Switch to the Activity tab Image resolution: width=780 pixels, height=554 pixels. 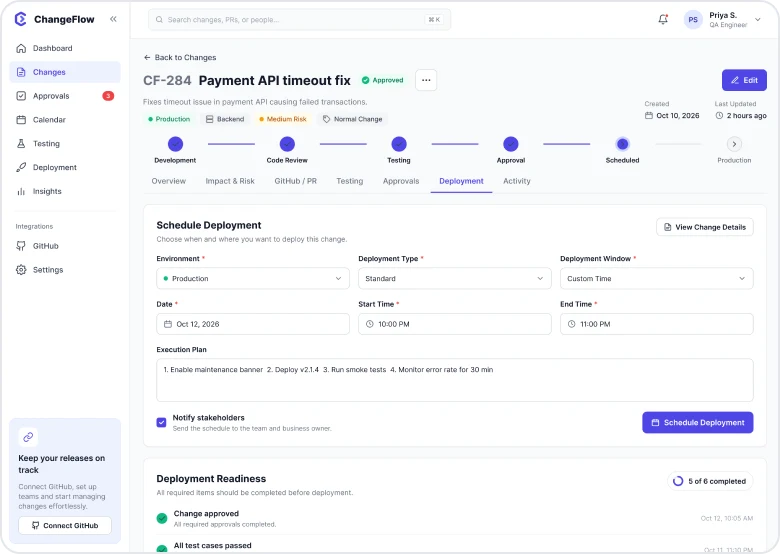coord(516,181)
